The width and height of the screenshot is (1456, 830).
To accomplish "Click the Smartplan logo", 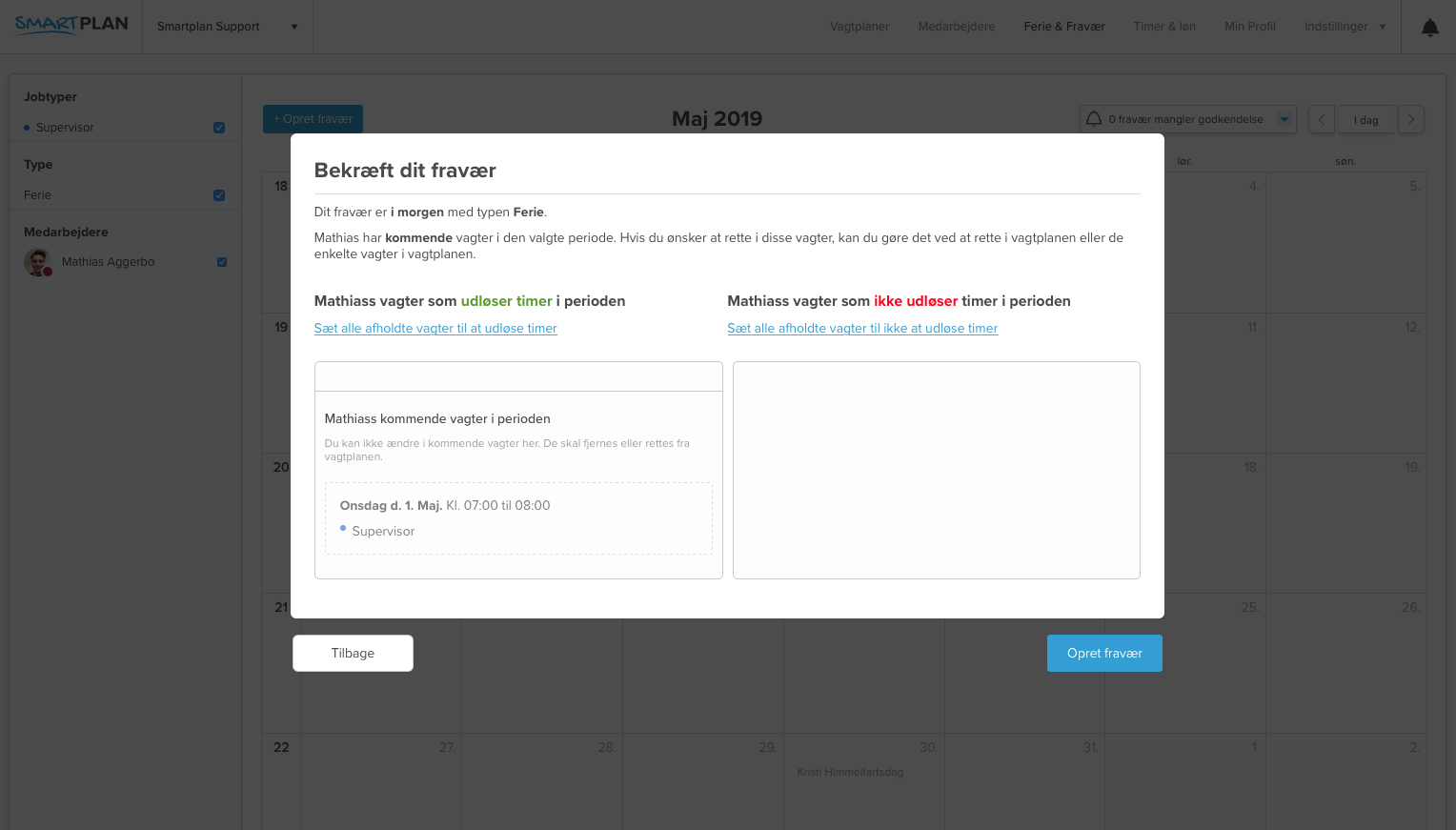I will point(71,25).
